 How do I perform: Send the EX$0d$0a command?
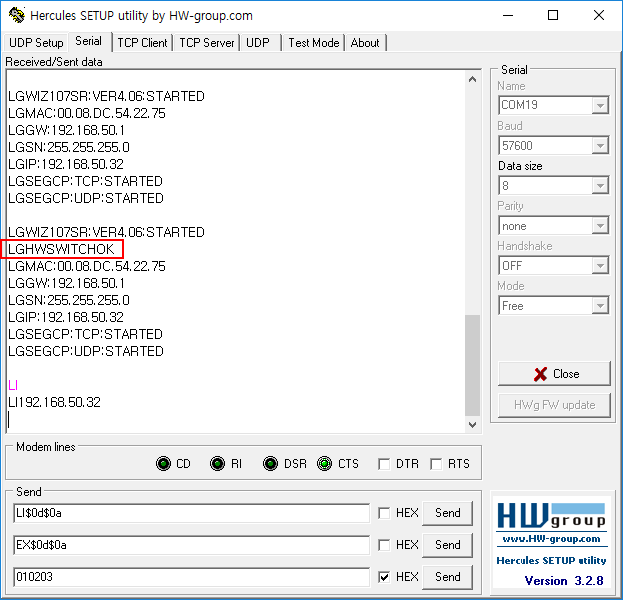(447, 545)
